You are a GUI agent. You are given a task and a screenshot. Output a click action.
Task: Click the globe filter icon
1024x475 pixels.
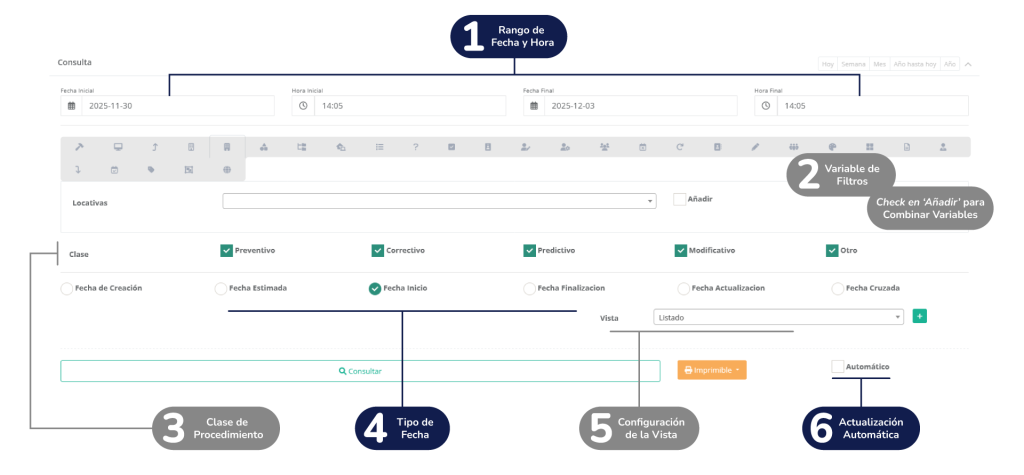227,170
